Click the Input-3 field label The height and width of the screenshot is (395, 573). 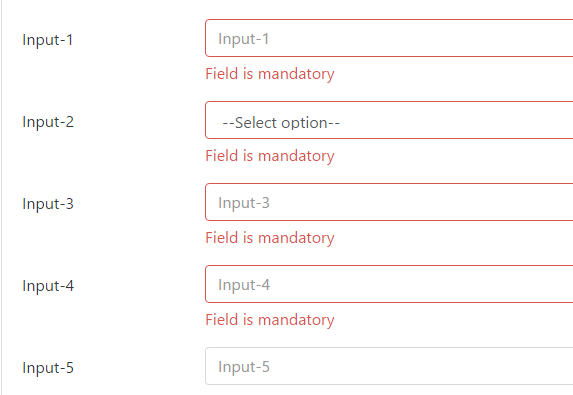pyautogui.click(x=48, y=204)
